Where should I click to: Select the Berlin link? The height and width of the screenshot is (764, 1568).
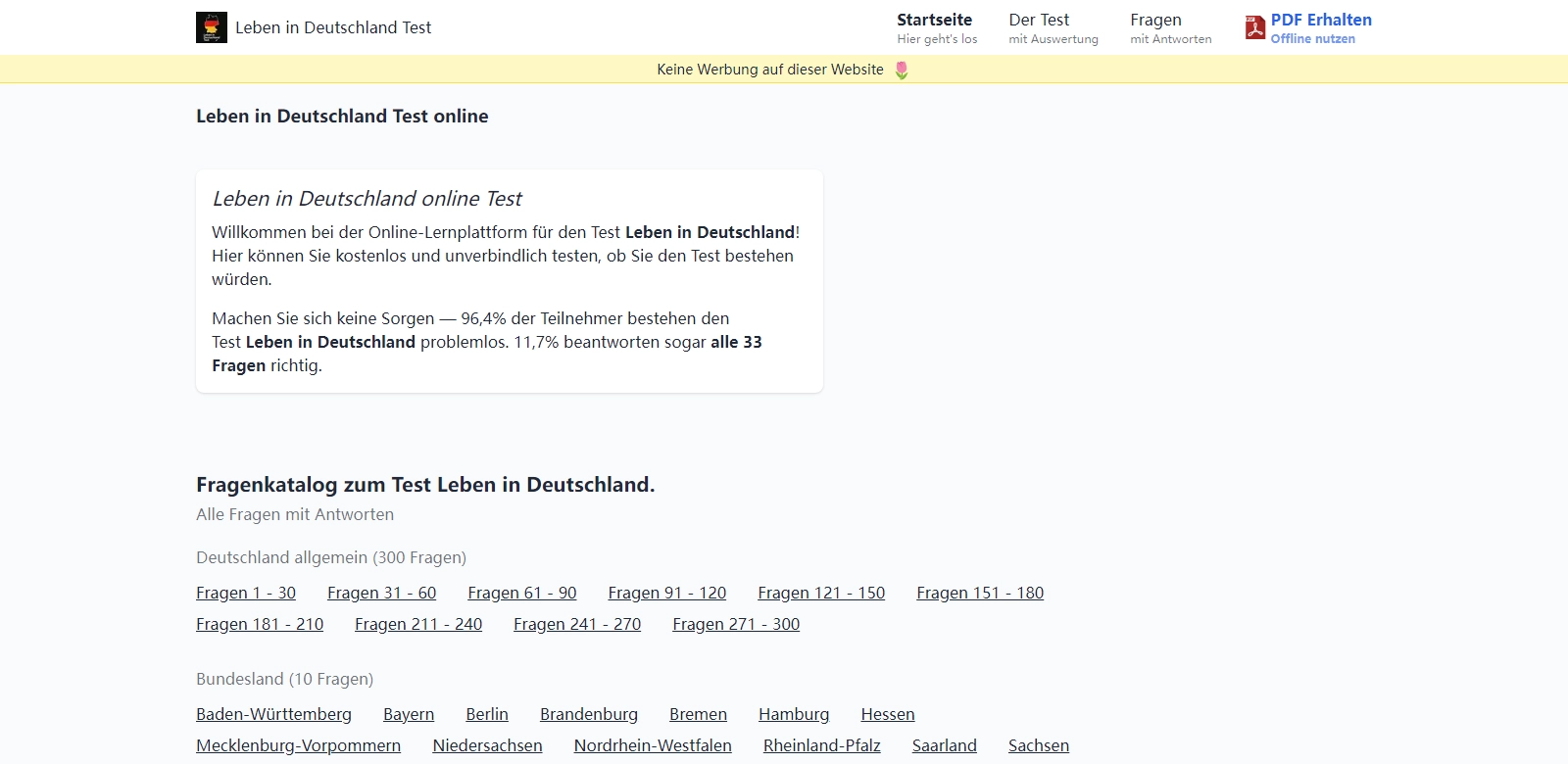[x=487, y=714]
